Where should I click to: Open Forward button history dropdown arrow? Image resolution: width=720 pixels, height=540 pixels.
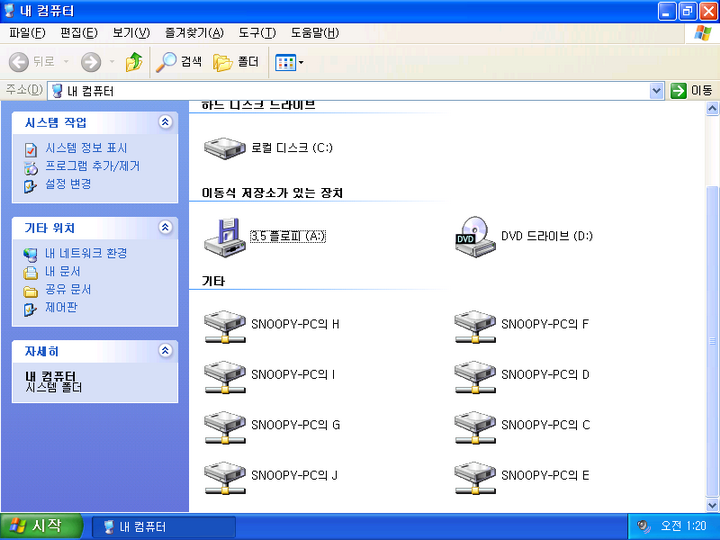click(112, 62)
